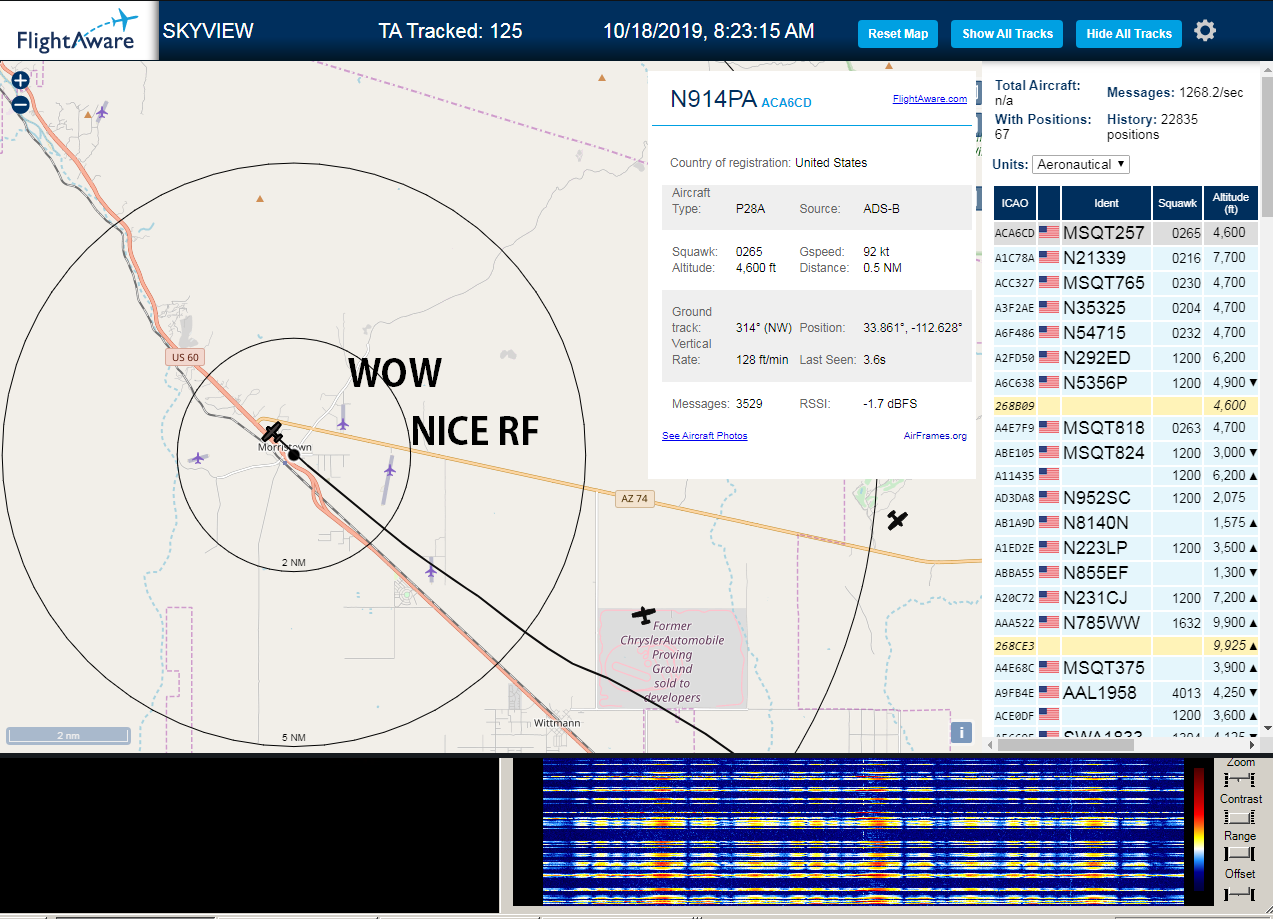
Task: Select the purple aircraft below the NICE RF text
Action: [389, 468]
